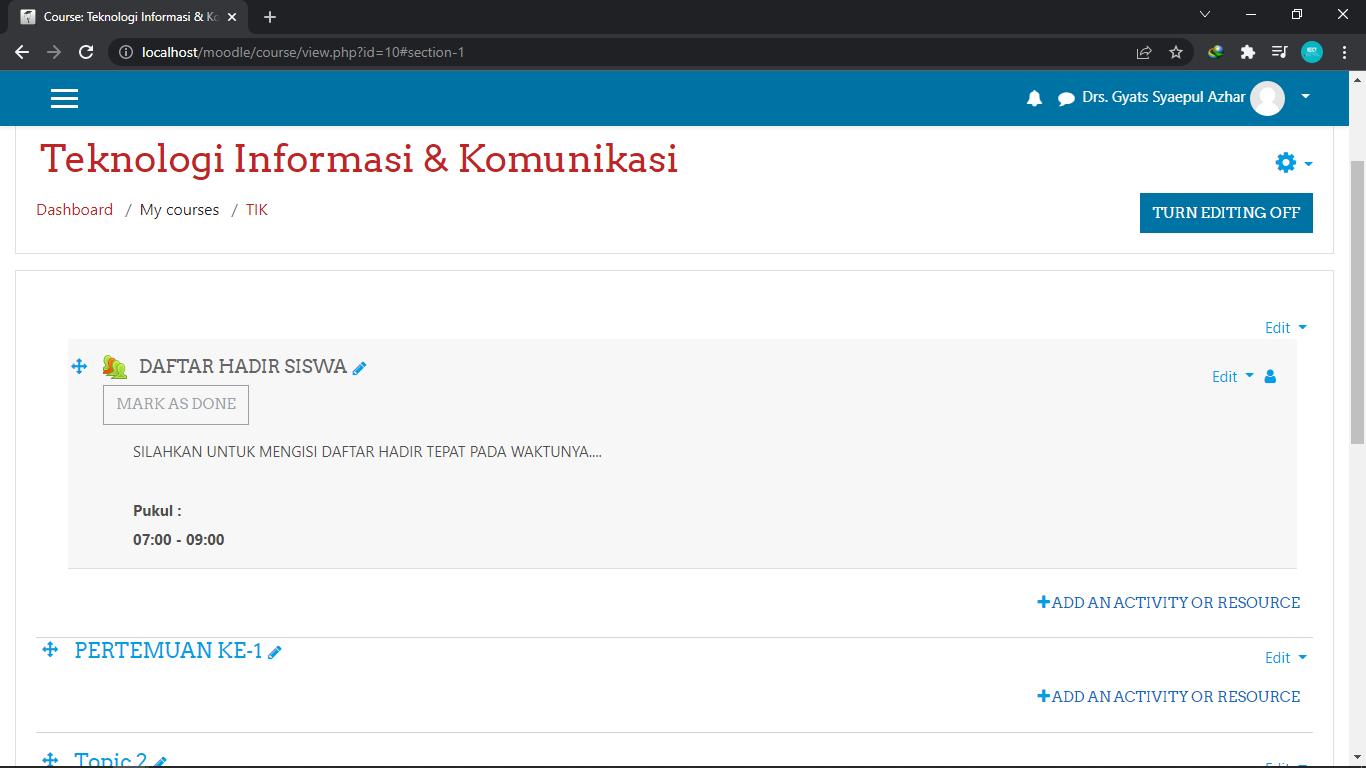Open the My courses breadcrumb
1366x768 pixels.
pos(179,210)
